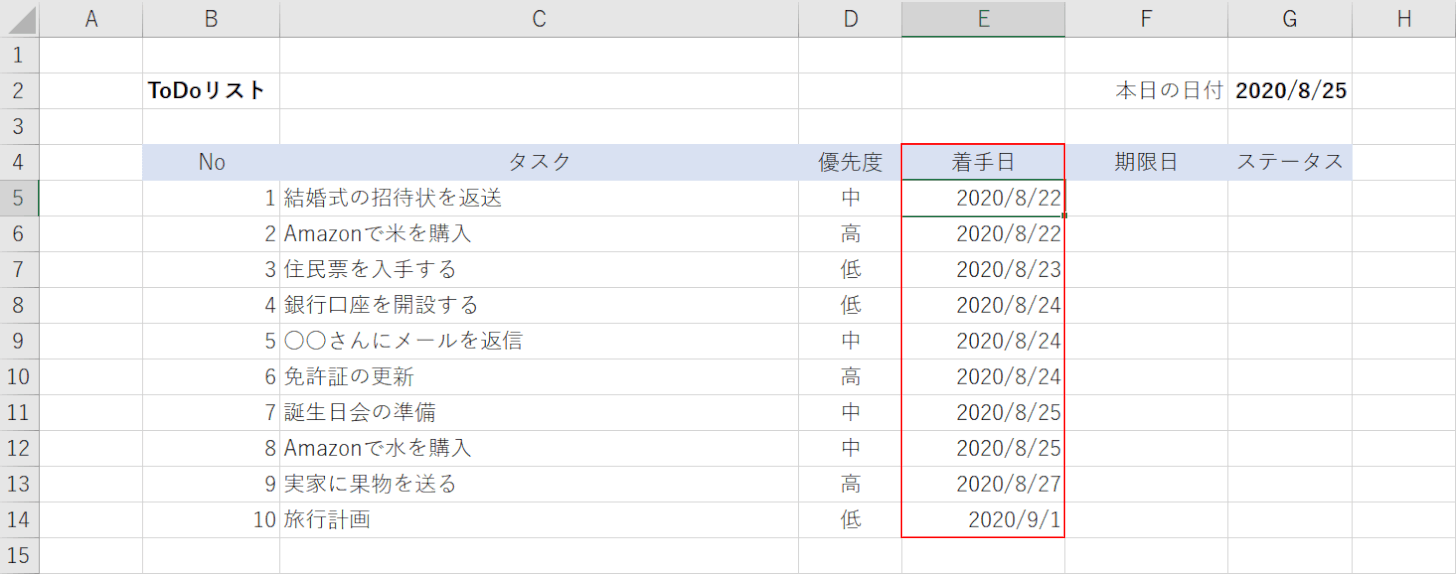1456x574 pixels.
Task: Click the タスク header cell
Action: [x=539, y=162]
